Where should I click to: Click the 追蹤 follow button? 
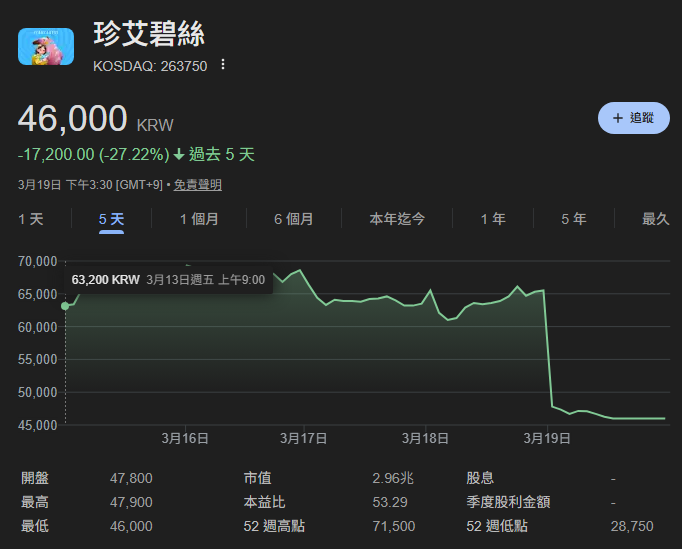coord(633,118)
